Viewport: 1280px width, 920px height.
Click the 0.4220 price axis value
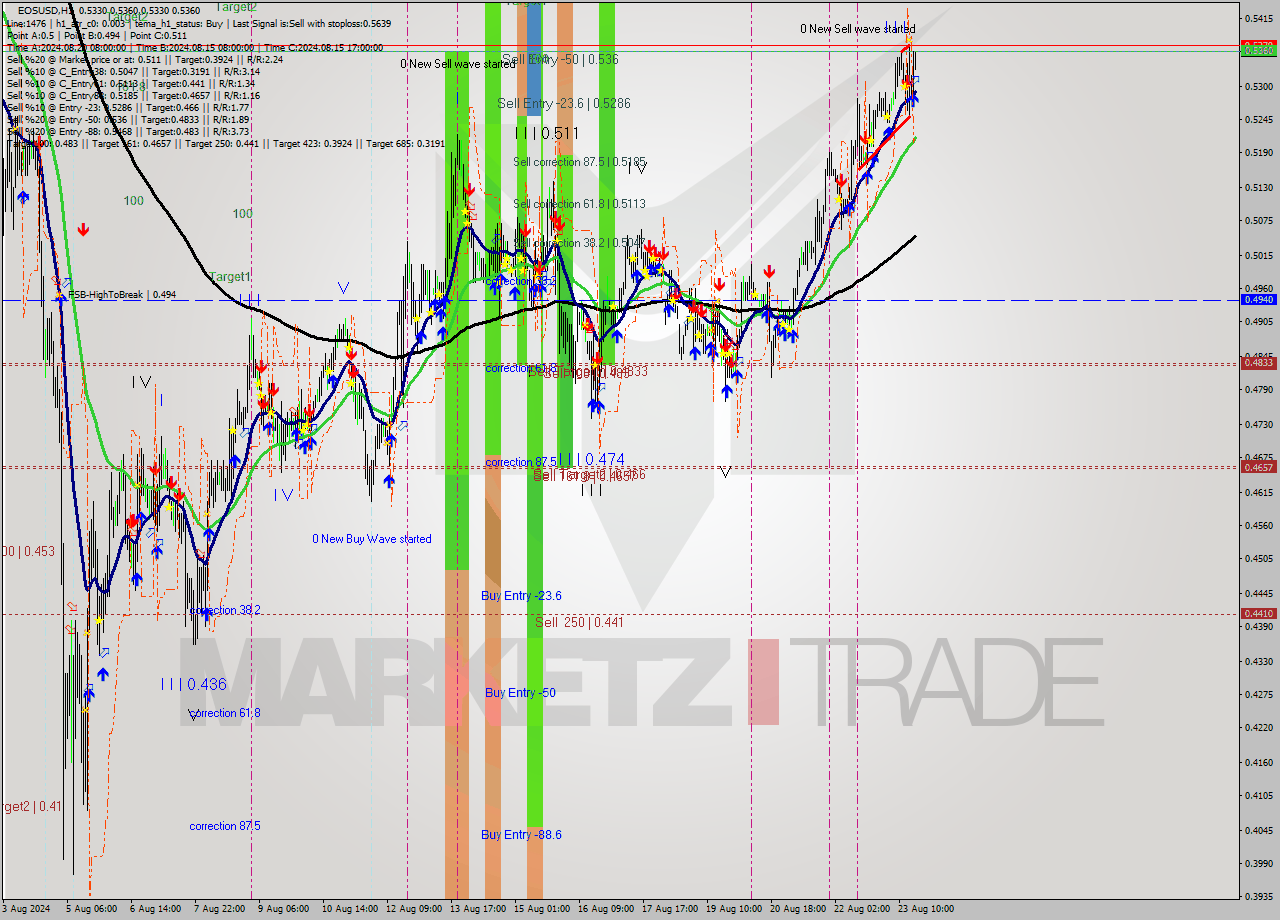click(x=1258, y=728)
